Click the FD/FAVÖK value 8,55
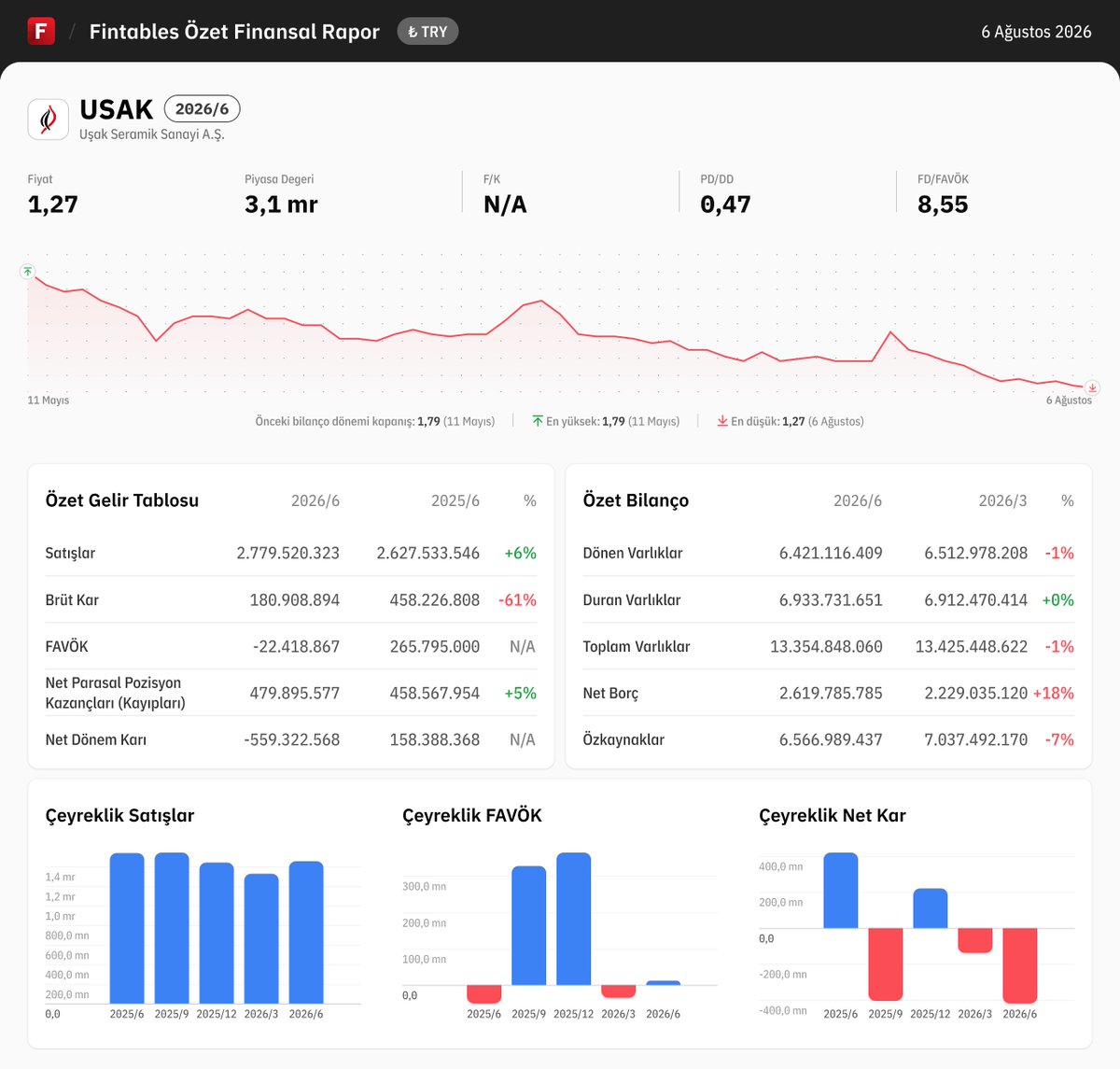This screenshot has height=1069, width=1120. point(943,204)
